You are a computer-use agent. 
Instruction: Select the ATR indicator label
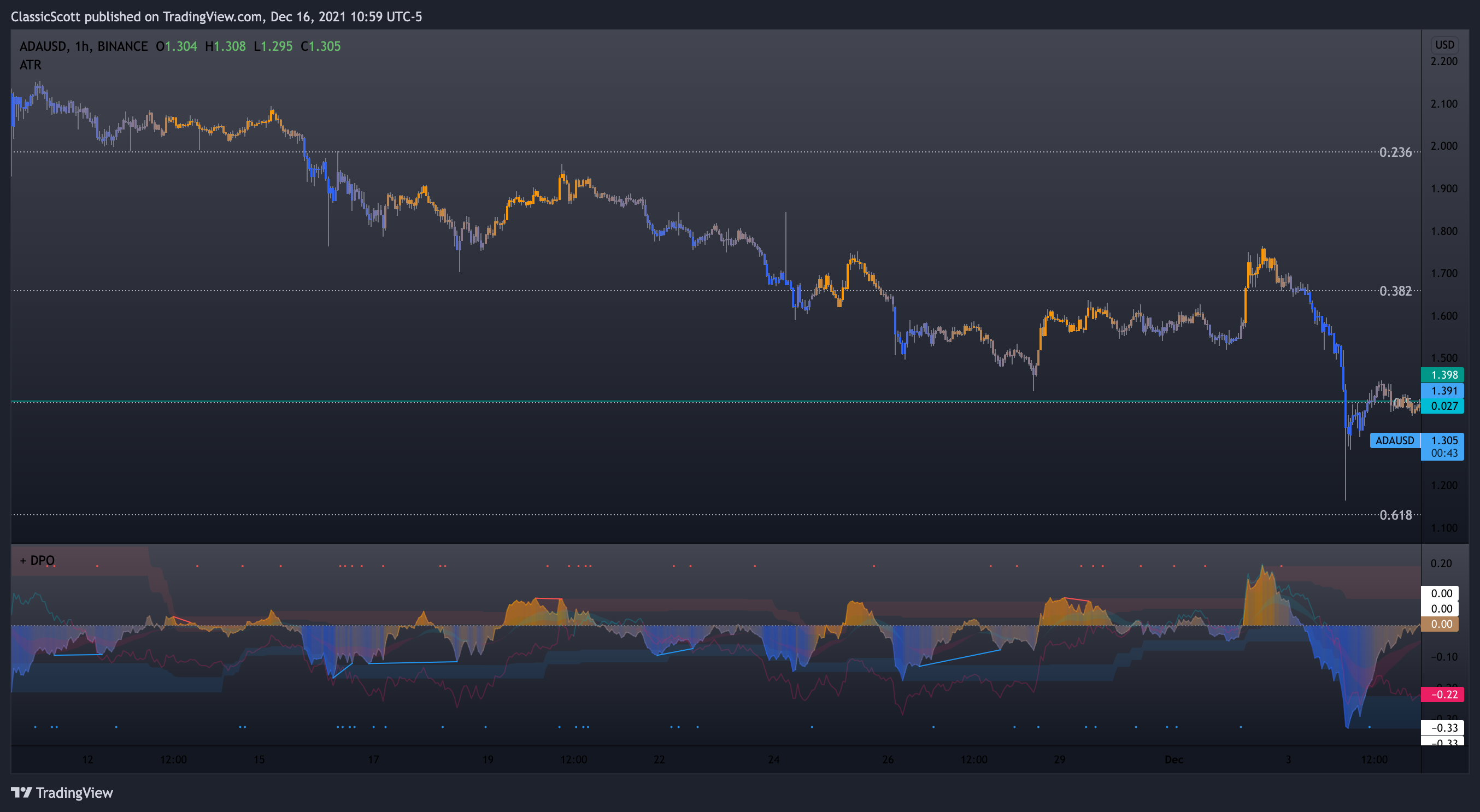tap(31, 65)
